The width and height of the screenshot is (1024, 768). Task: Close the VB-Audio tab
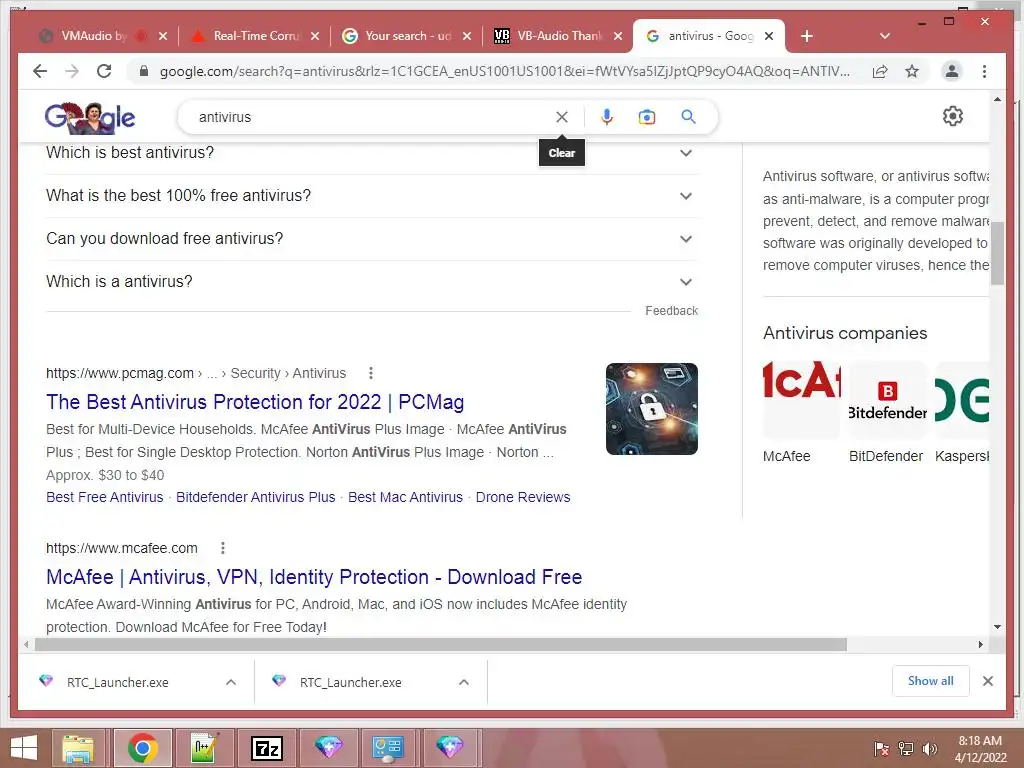click(617, 36)
